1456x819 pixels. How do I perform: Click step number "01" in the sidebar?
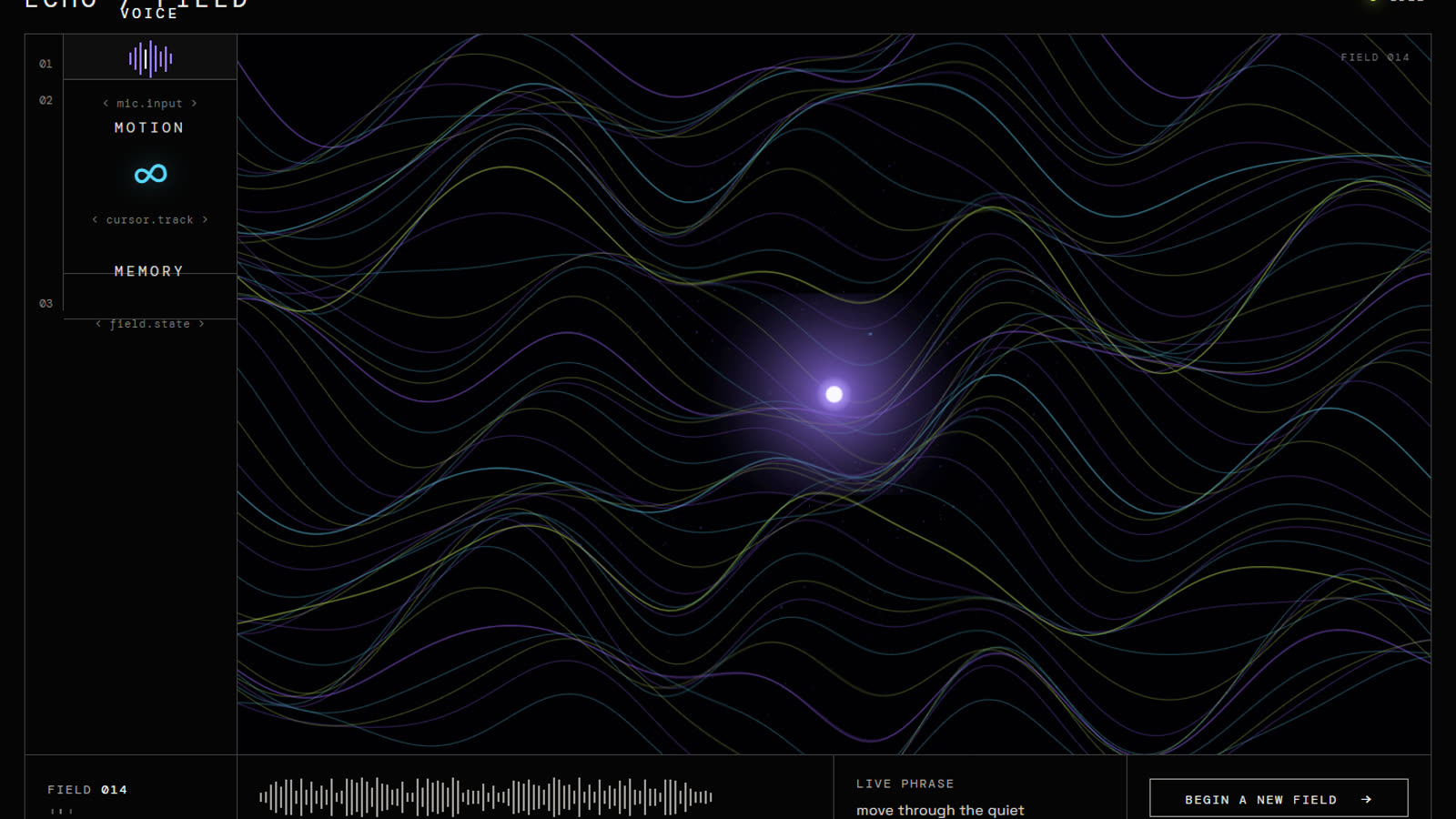(x=45, y=64)
